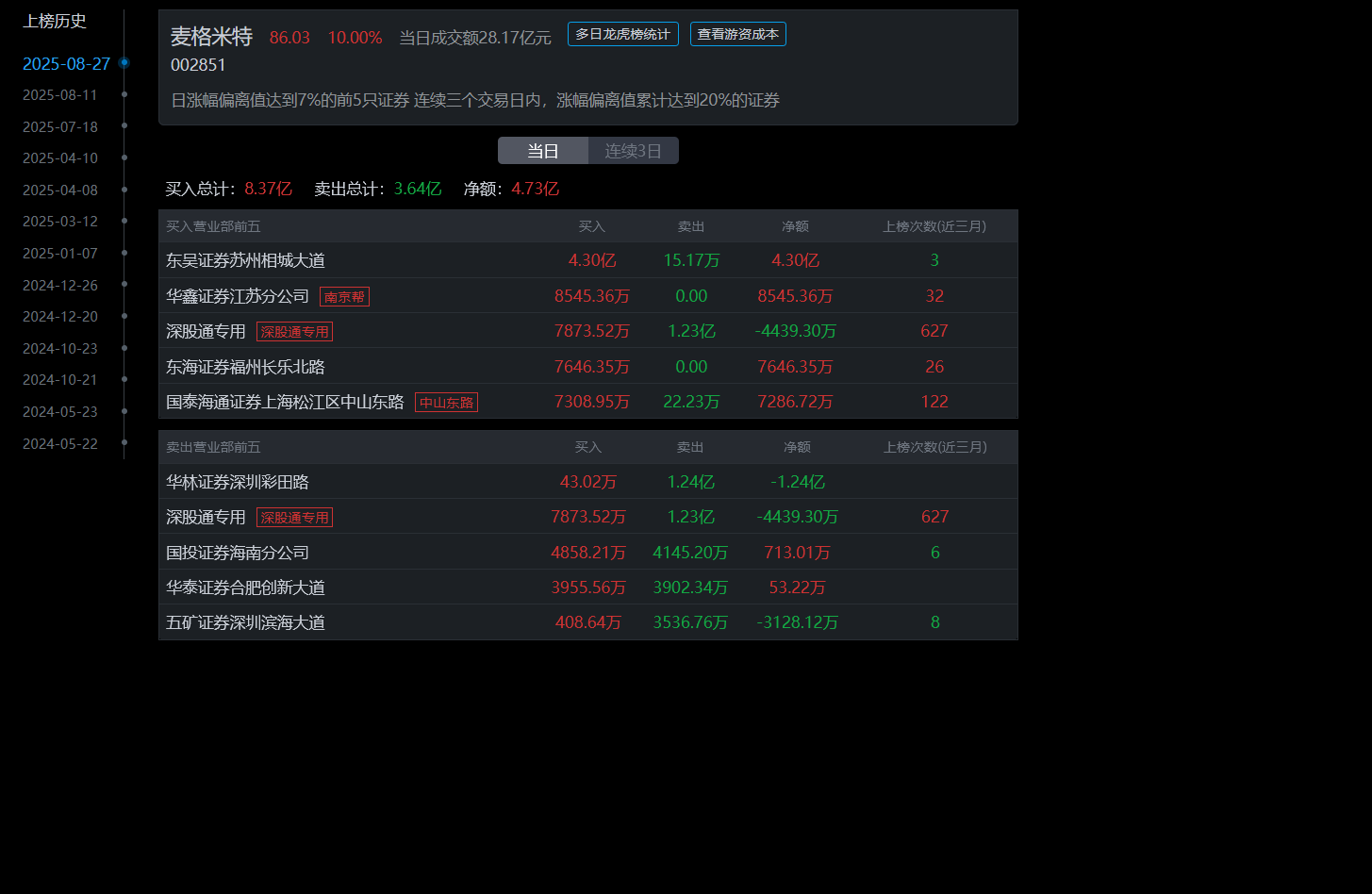Click the 3955.56万 buy amount cell
1372x894 pixels.
pos(588,588)
